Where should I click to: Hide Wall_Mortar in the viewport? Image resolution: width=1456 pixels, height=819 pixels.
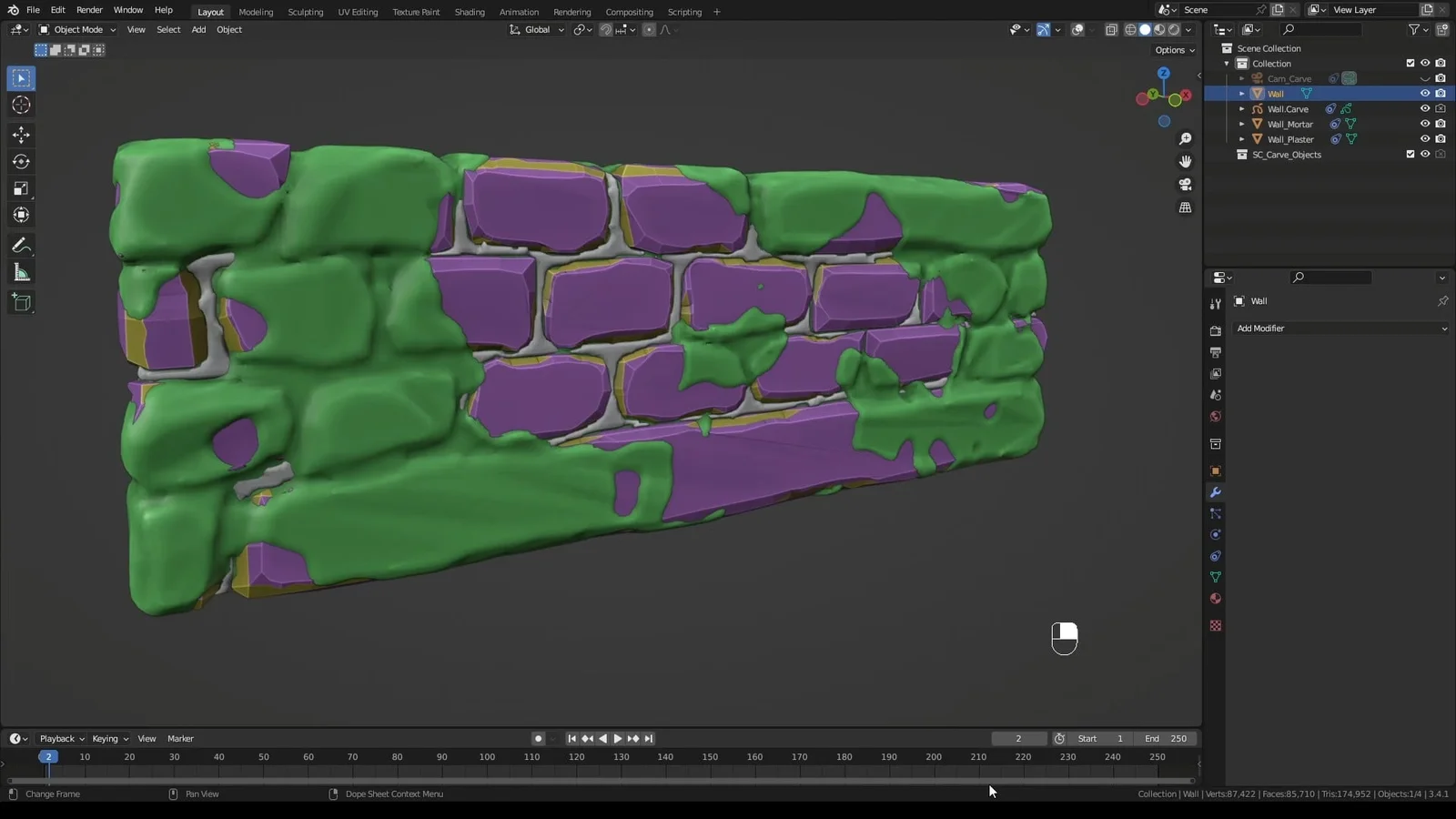pyautogui.click(x=1425, y=124)
